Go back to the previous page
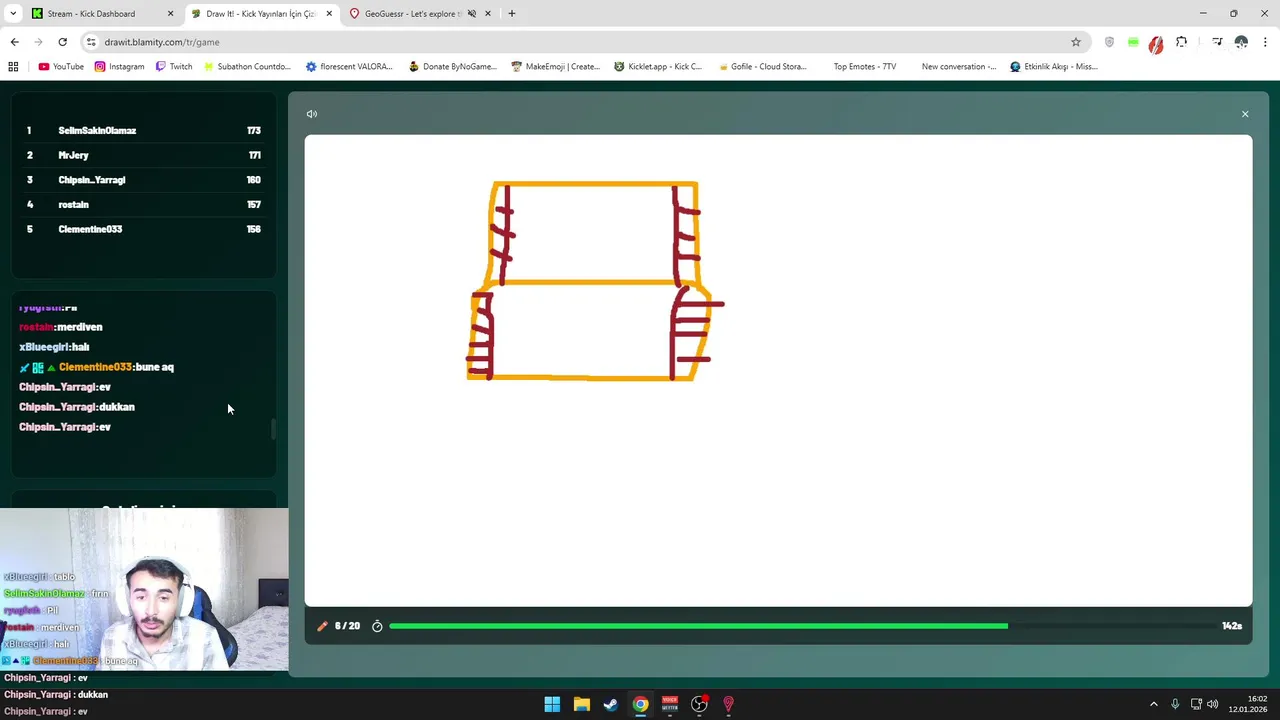 (x=14, y=42)
